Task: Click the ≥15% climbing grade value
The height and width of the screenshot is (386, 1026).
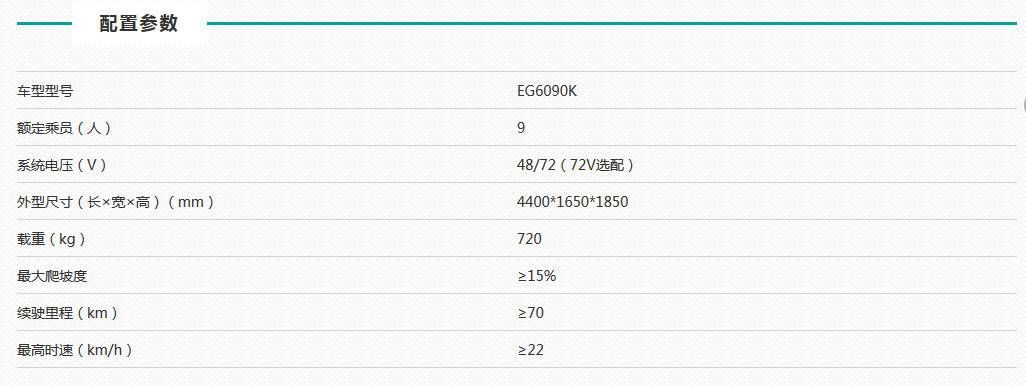Action: pos(537,276)
